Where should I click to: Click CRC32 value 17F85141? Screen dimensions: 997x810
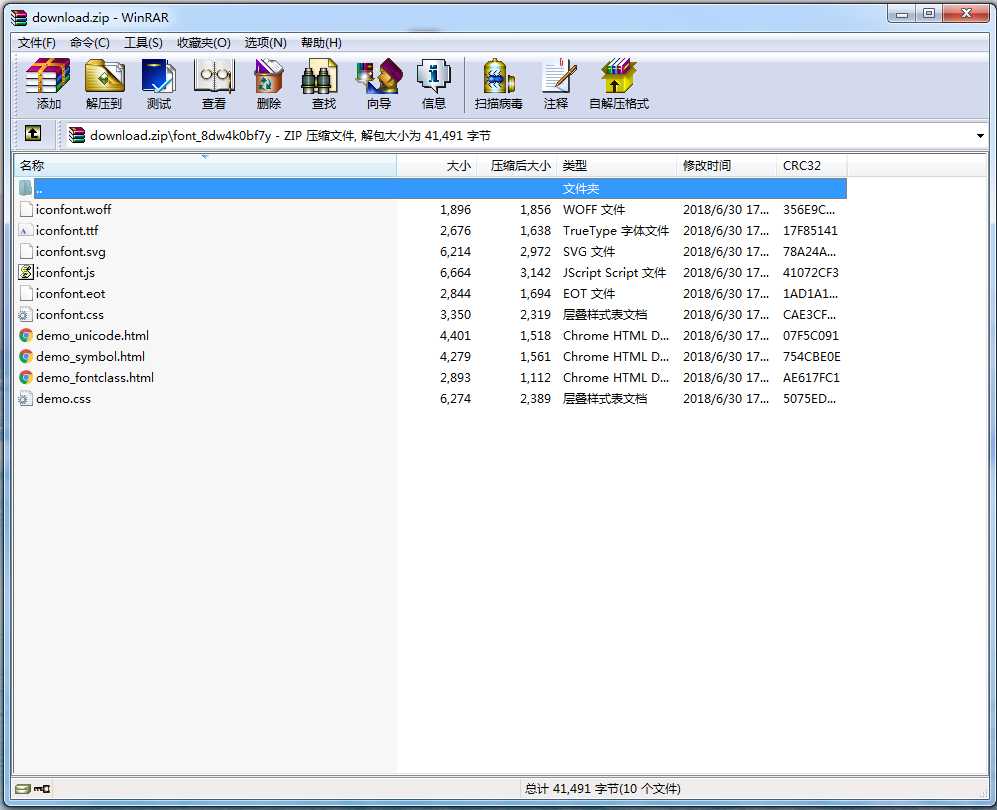810,230
